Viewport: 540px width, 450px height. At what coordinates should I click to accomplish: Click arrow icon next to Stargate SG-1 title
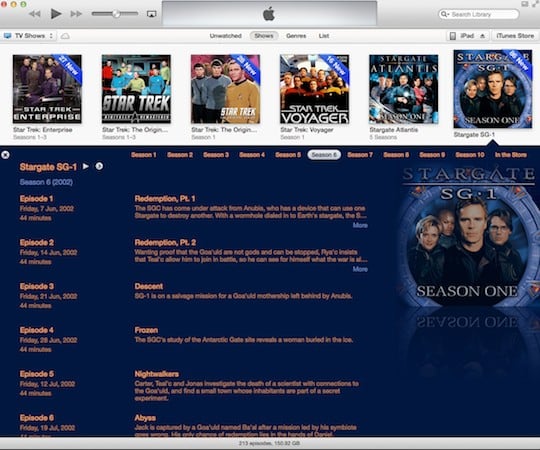coord(99,166)
